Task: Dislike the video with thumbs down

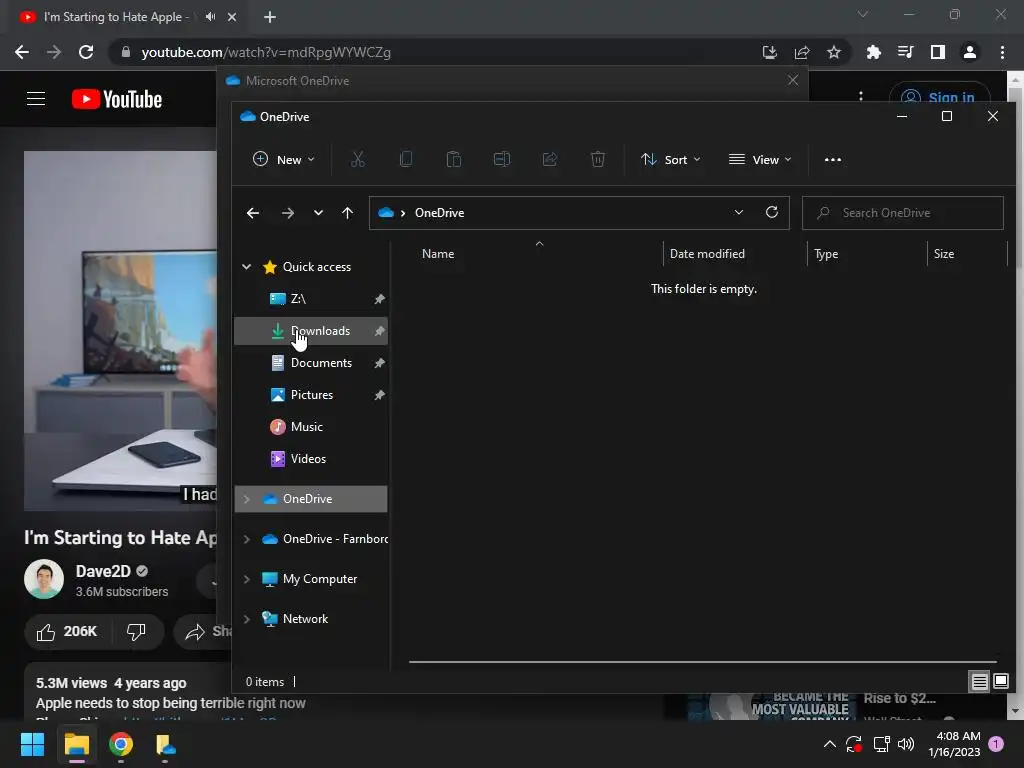Action: pos(136,632)
